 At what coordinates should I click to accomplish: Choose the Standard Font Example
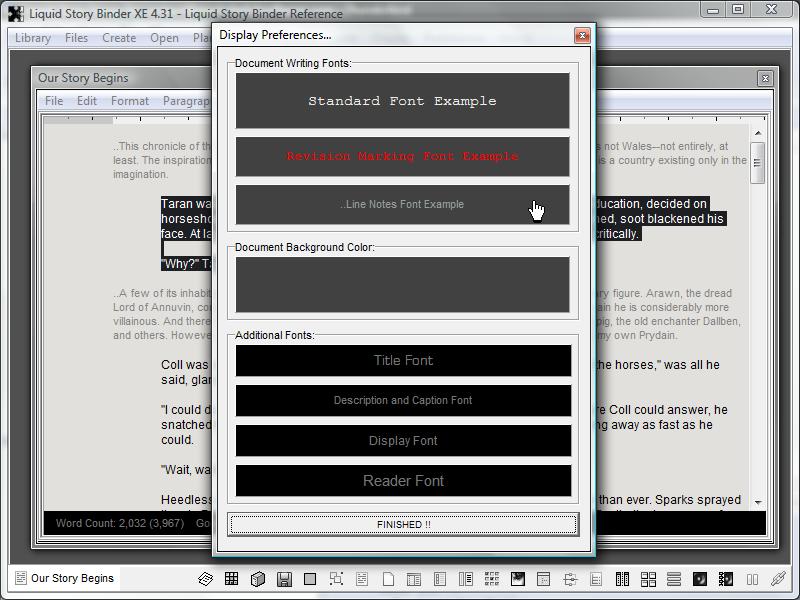pyautogui.click(x=402, y=101)
